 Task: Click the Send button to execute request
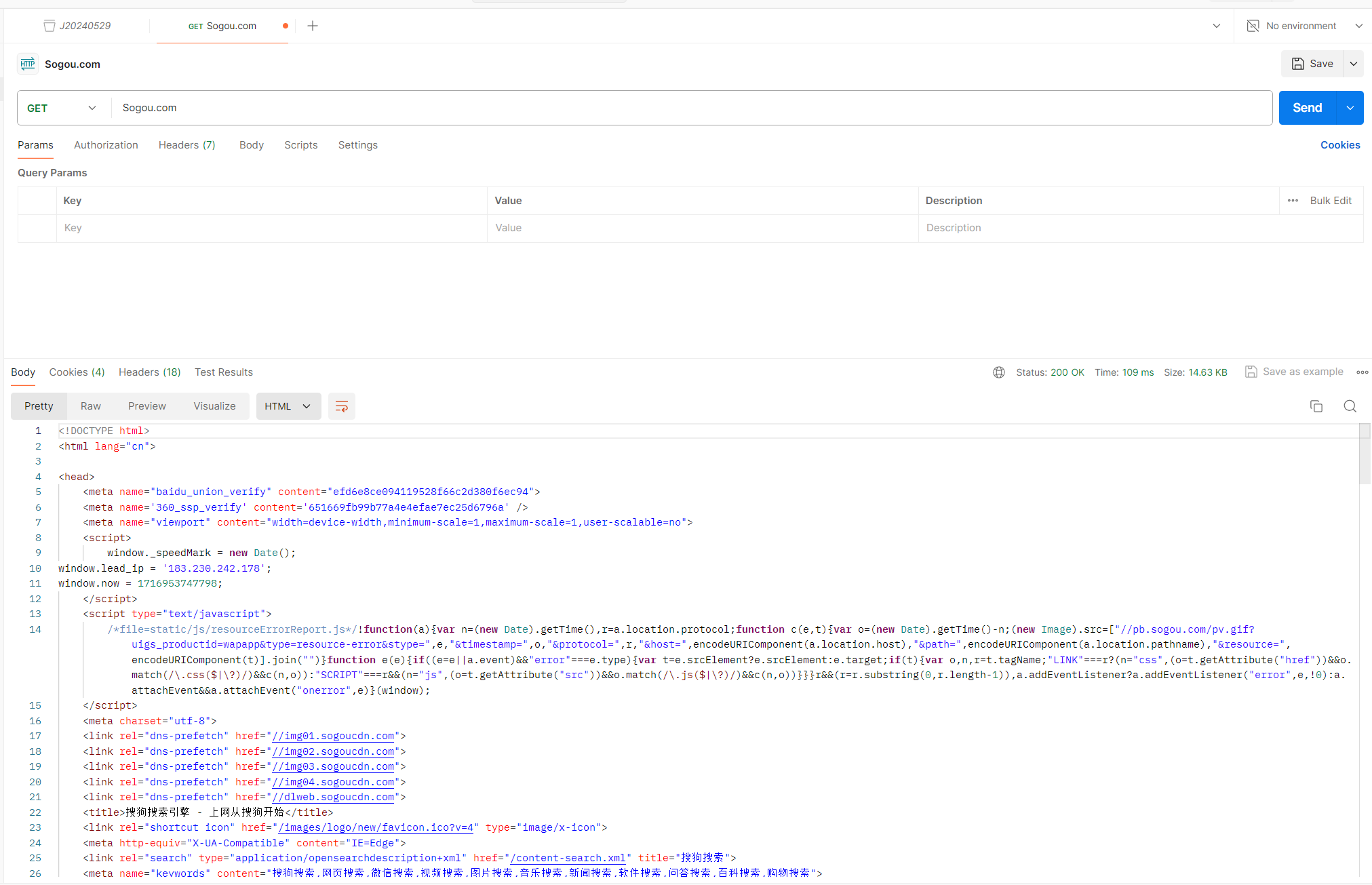click(1308, 107)
